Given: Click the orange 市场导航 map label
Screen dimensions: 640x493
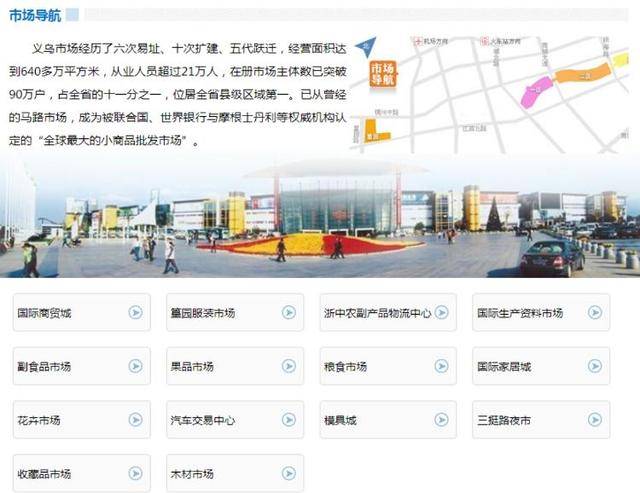Looking at the screenshot, I should (383, 74).
